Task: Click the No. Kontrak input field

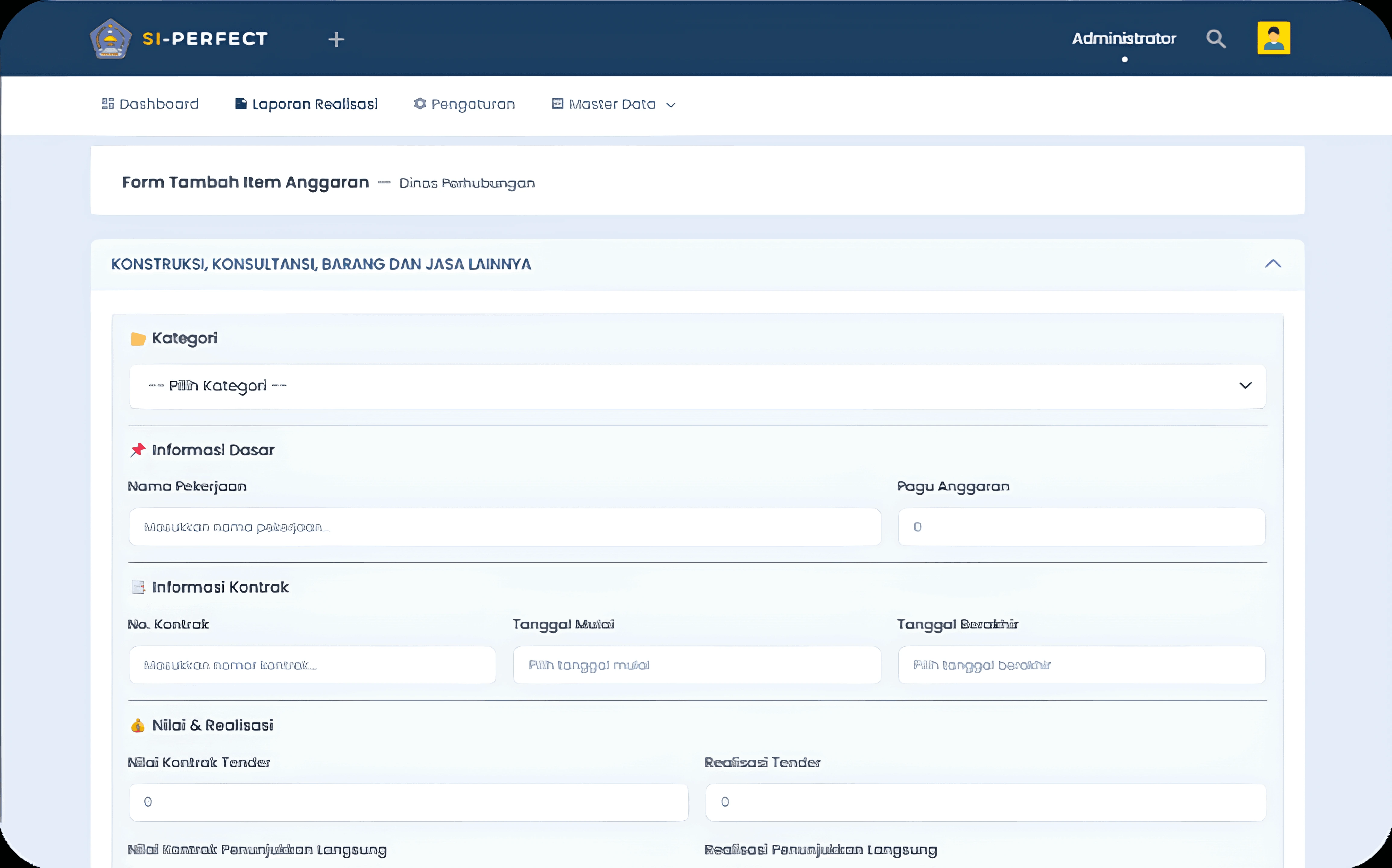Action: (x=312, y=665)
